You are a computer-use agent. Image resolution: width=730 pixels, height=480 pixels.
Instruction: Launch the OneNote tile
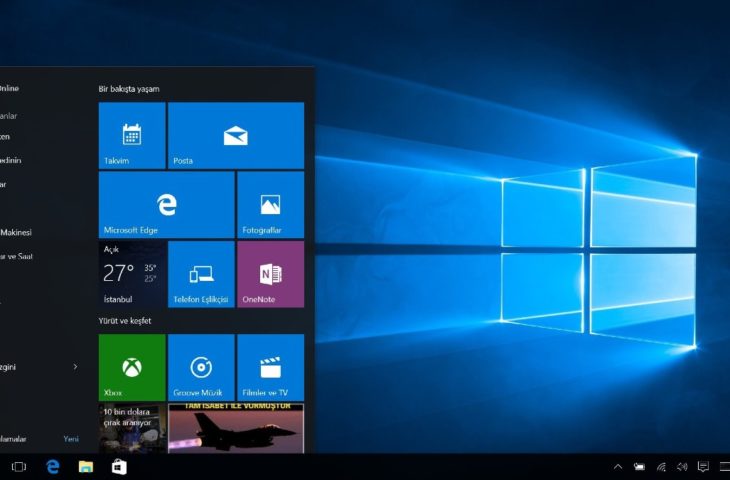(270, 274)
